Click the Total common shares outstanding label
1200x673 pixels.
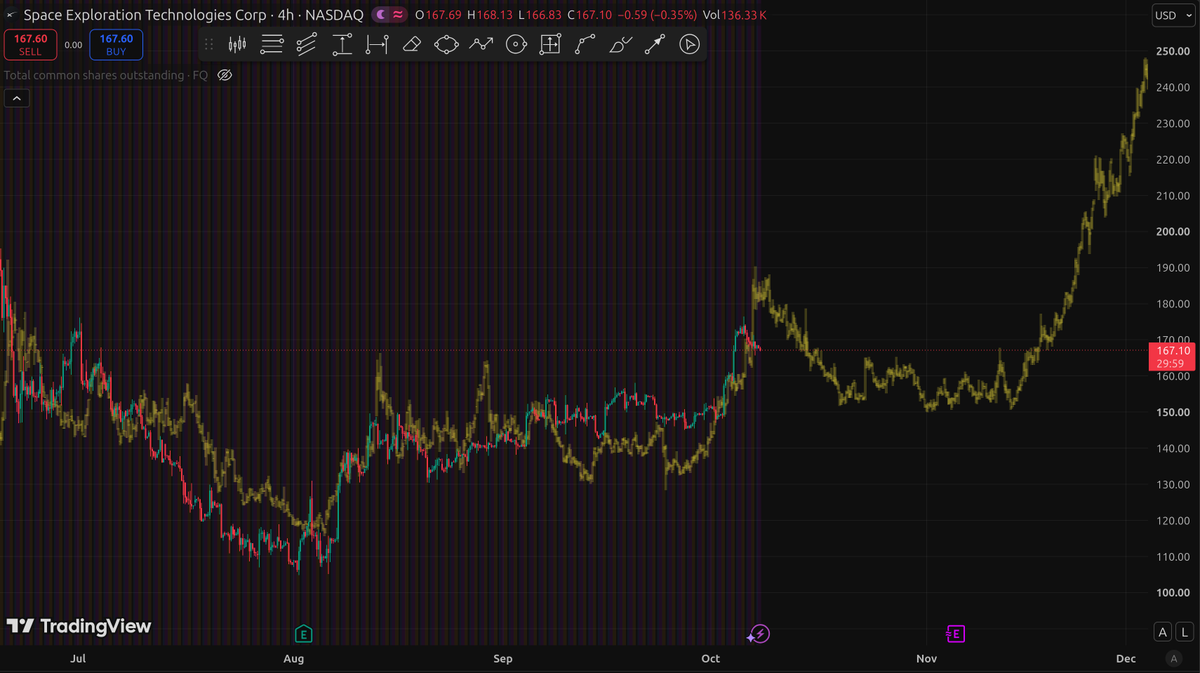point(106,75)
